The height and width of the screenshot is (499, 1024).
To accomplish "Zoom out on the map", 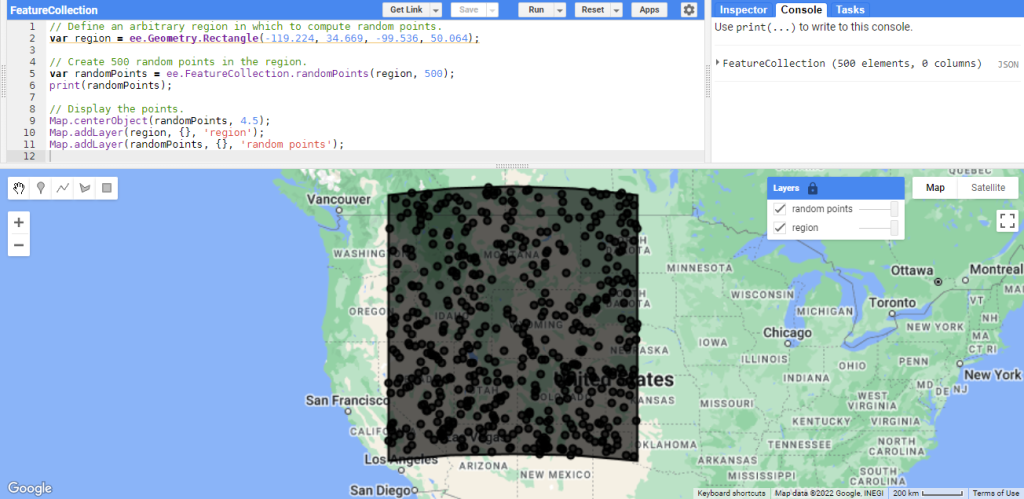I will tap(20, 245).
